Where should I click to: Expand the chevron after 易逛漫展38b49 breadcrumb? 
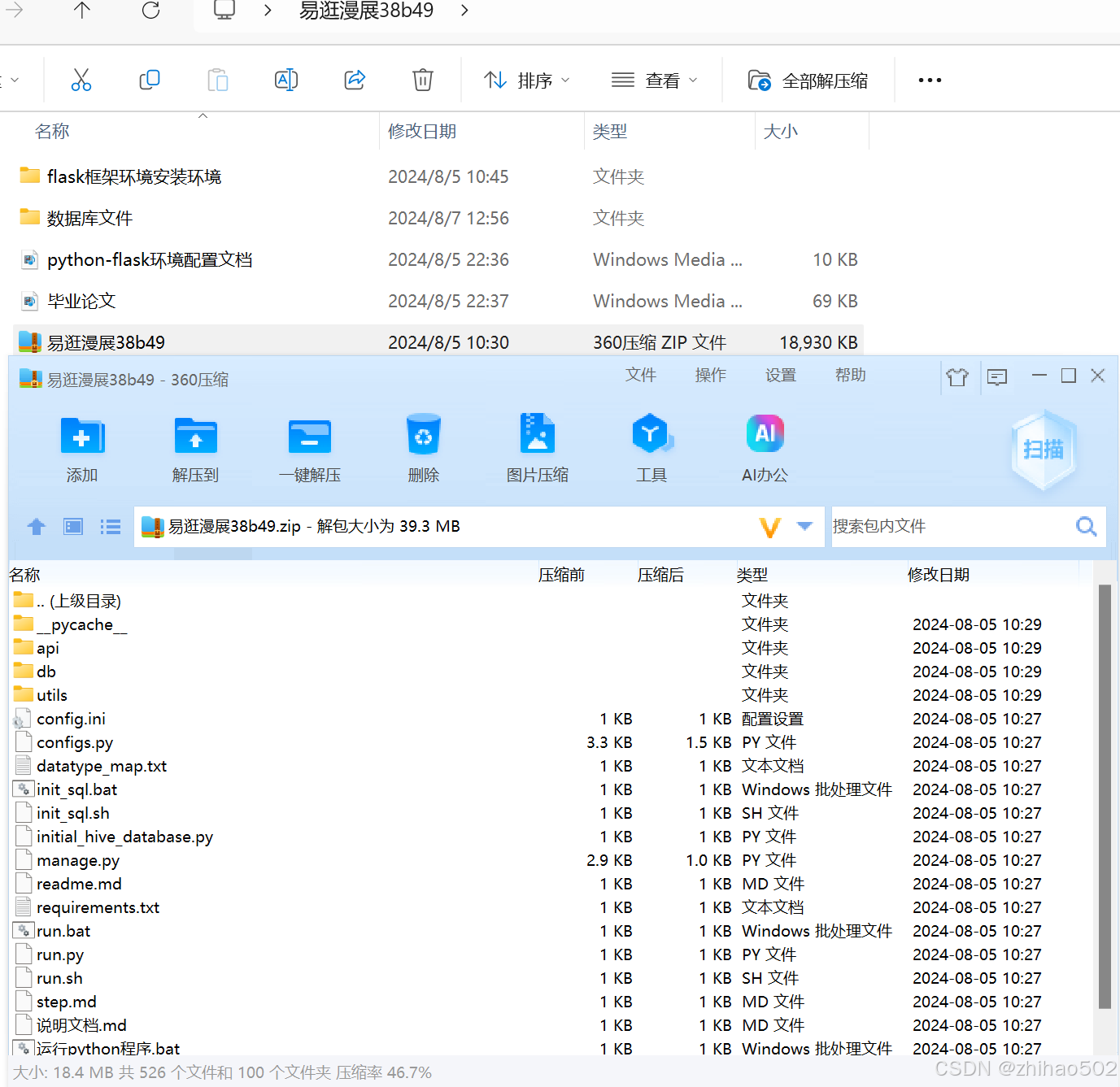[464, 11]
